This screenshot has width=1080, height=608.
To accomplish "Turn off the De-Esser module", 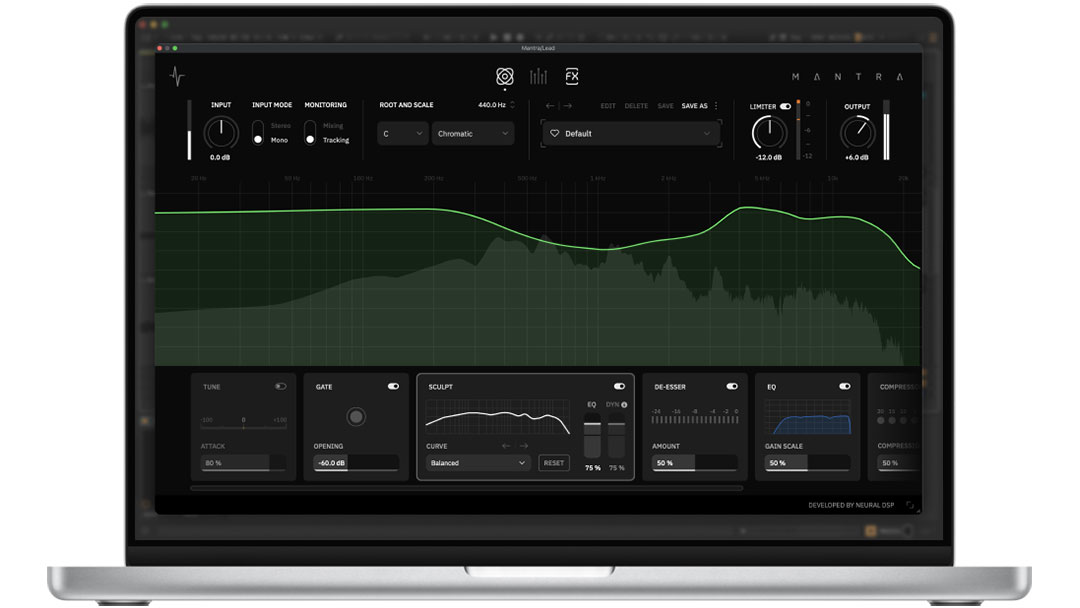I will pos(731,387).
